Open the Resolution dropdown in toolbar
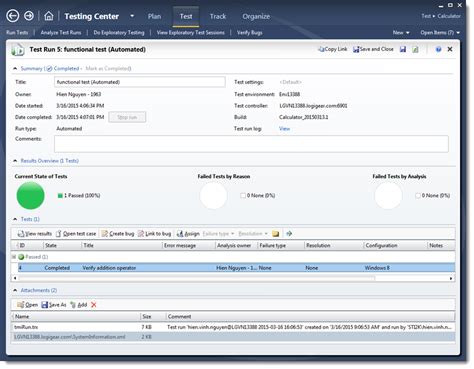 [253, 234]
